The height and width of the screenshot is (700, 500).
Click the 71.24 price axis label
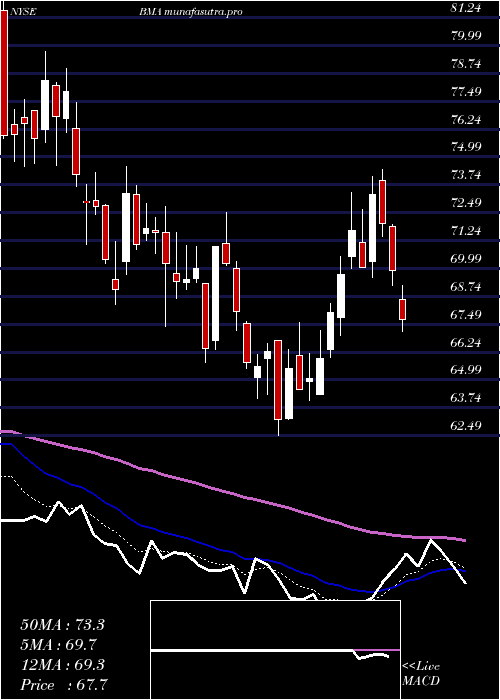point(466,231)
